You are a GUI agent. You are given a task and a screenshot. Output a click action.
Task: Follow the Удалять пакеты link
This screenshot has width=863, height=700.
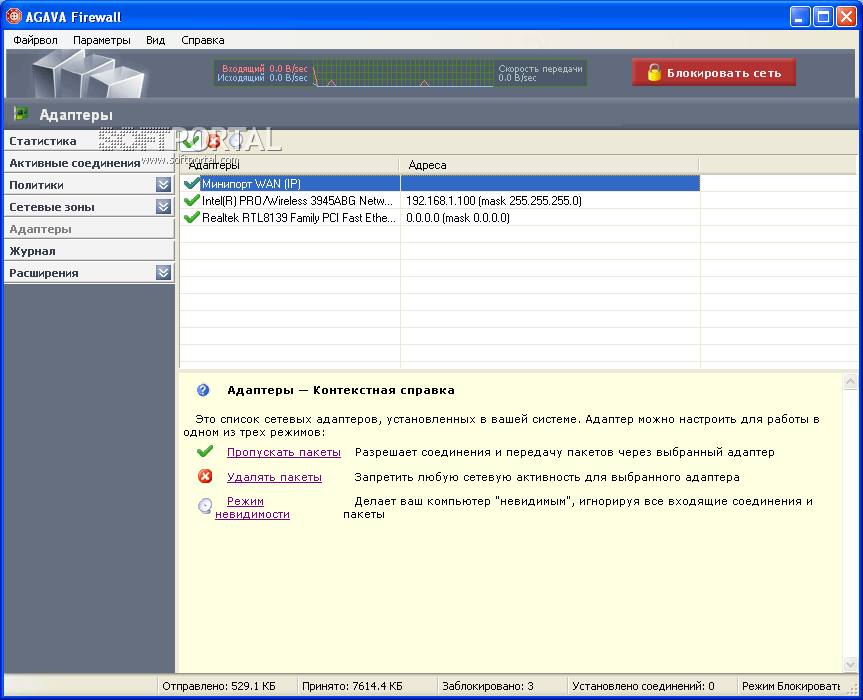(274, 477)
